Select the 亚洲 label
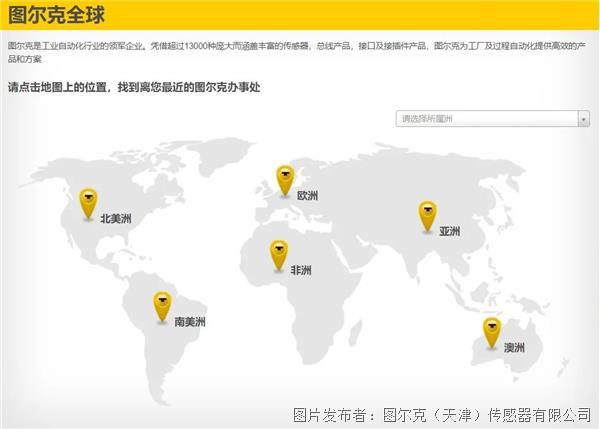 (450, 231)
